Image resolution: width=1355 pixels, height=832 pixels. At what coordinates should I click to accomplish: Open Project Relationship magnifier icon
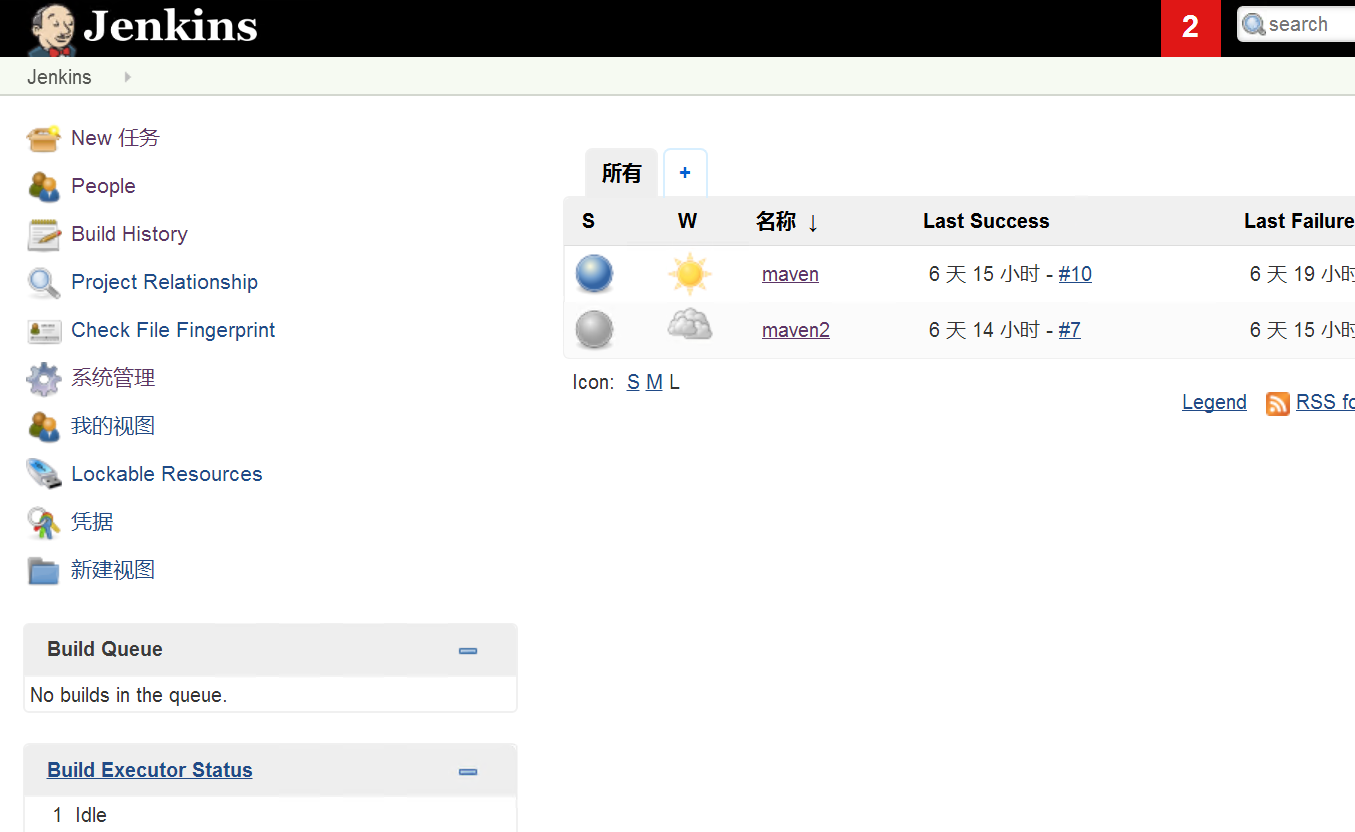43,282
